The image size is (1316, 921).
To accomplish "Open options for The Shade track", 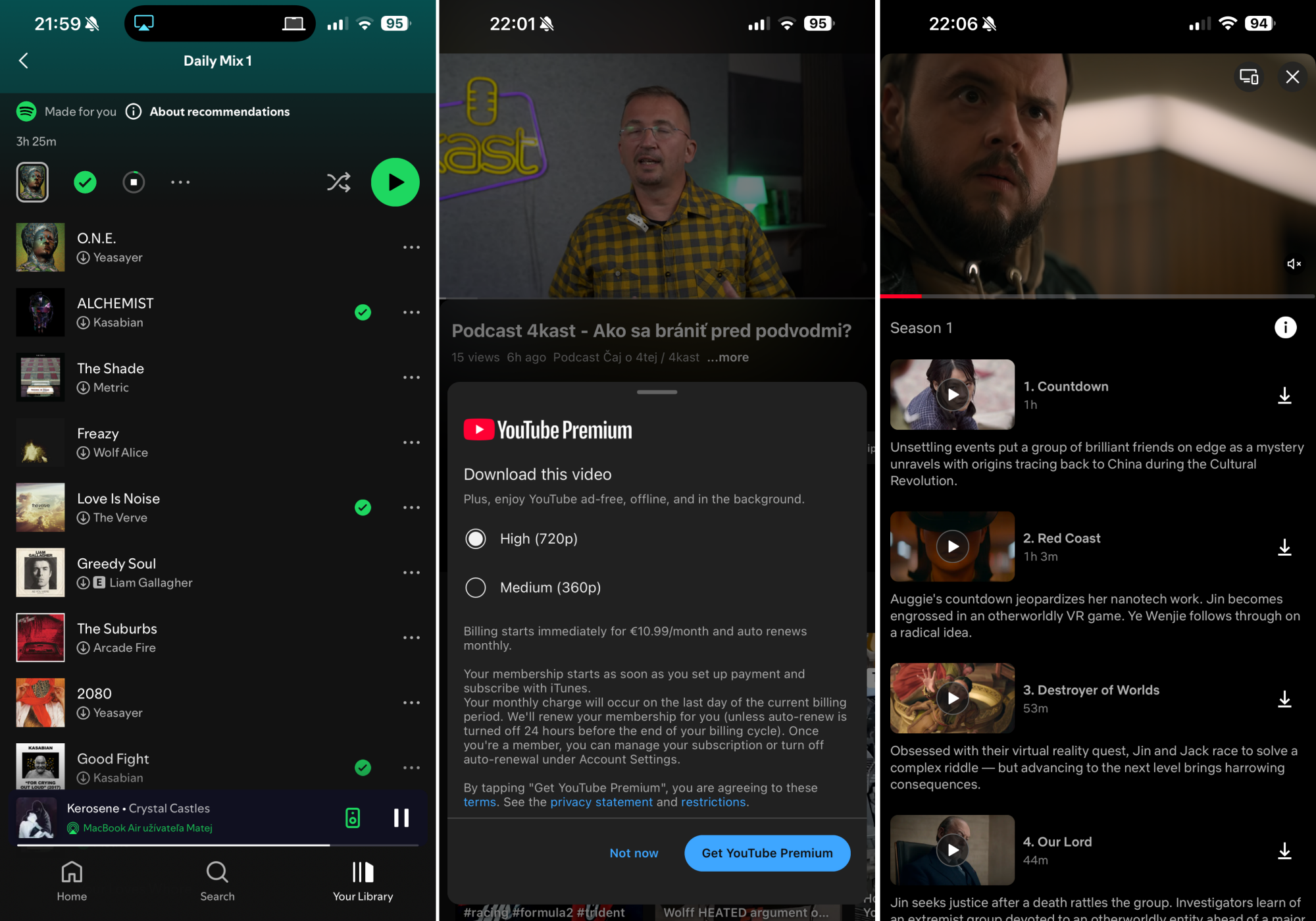I will (411, 377).
